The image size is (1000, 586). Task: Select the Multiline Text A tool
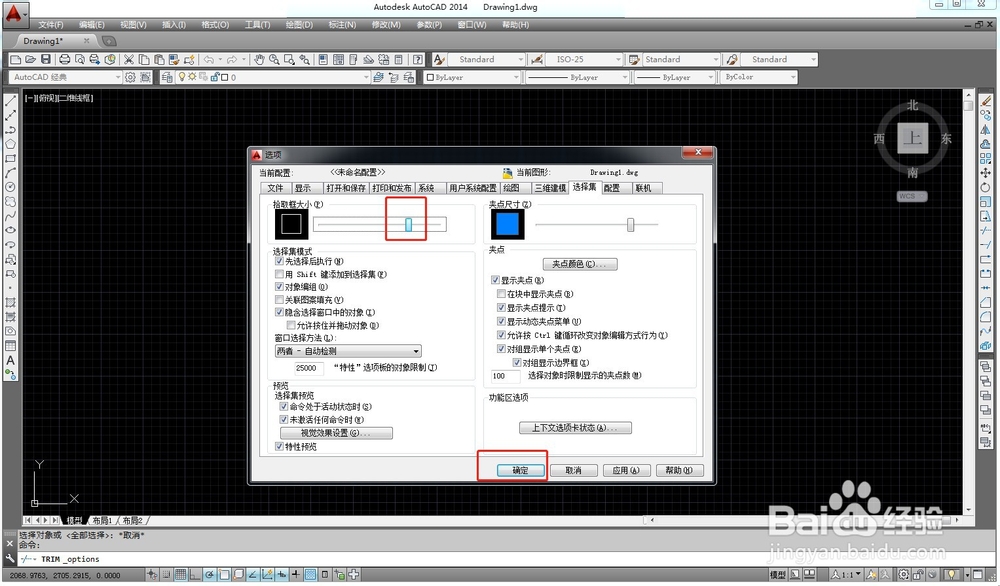(x=10, y=360)
